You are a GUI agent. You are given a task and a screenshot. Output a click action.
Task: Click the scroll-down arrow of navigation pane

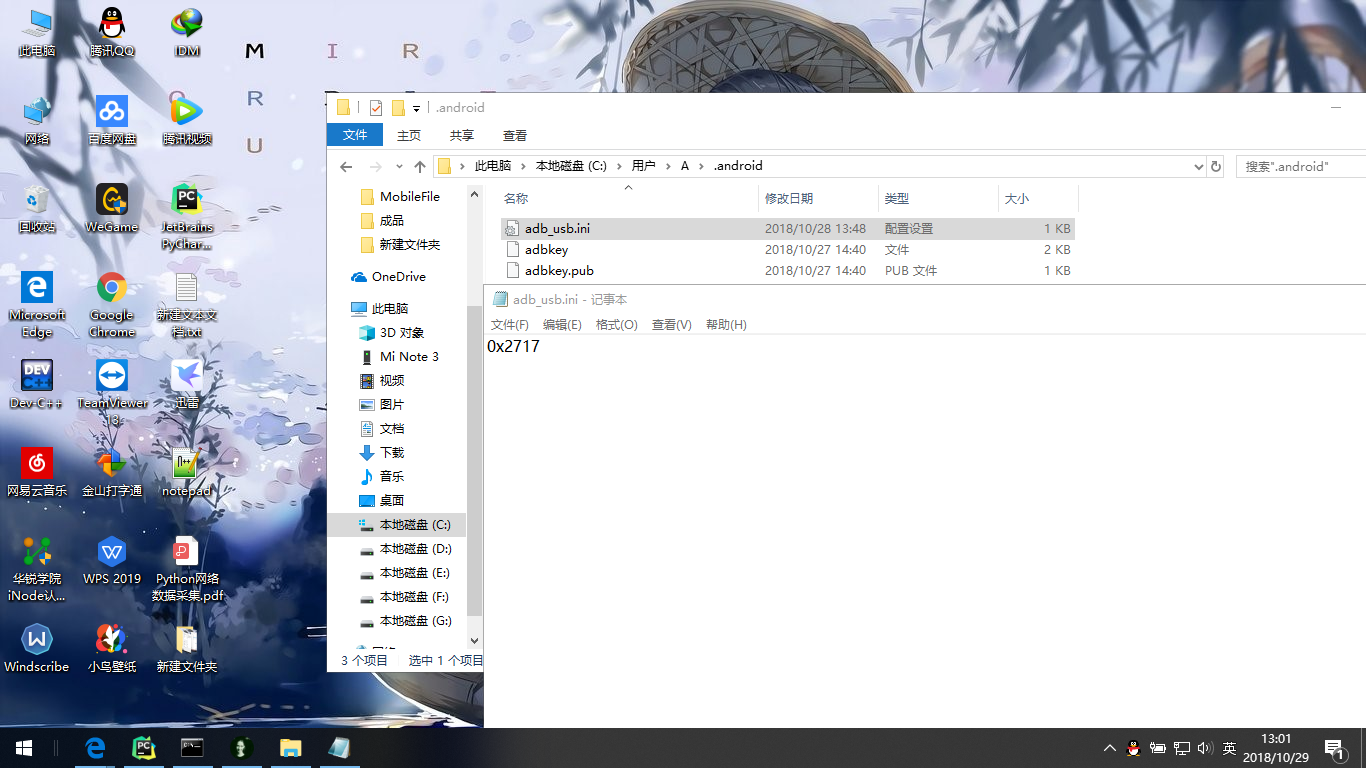(x=474, y=640)
